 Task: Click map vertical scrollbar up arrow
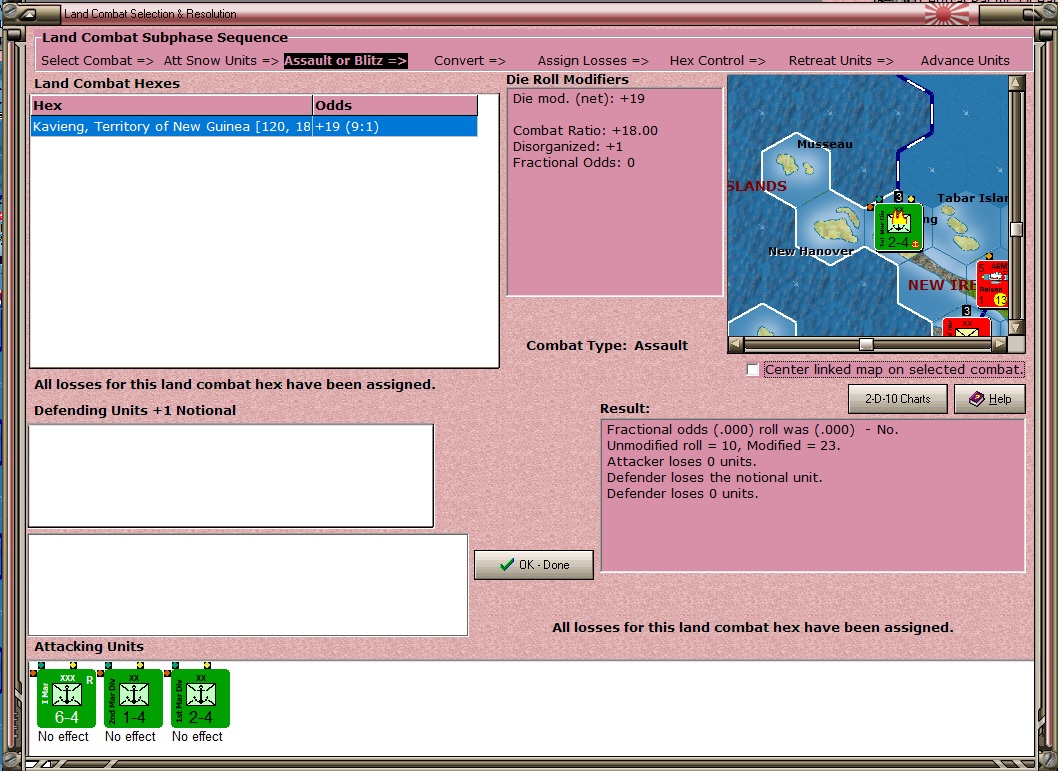(1017, 83)
